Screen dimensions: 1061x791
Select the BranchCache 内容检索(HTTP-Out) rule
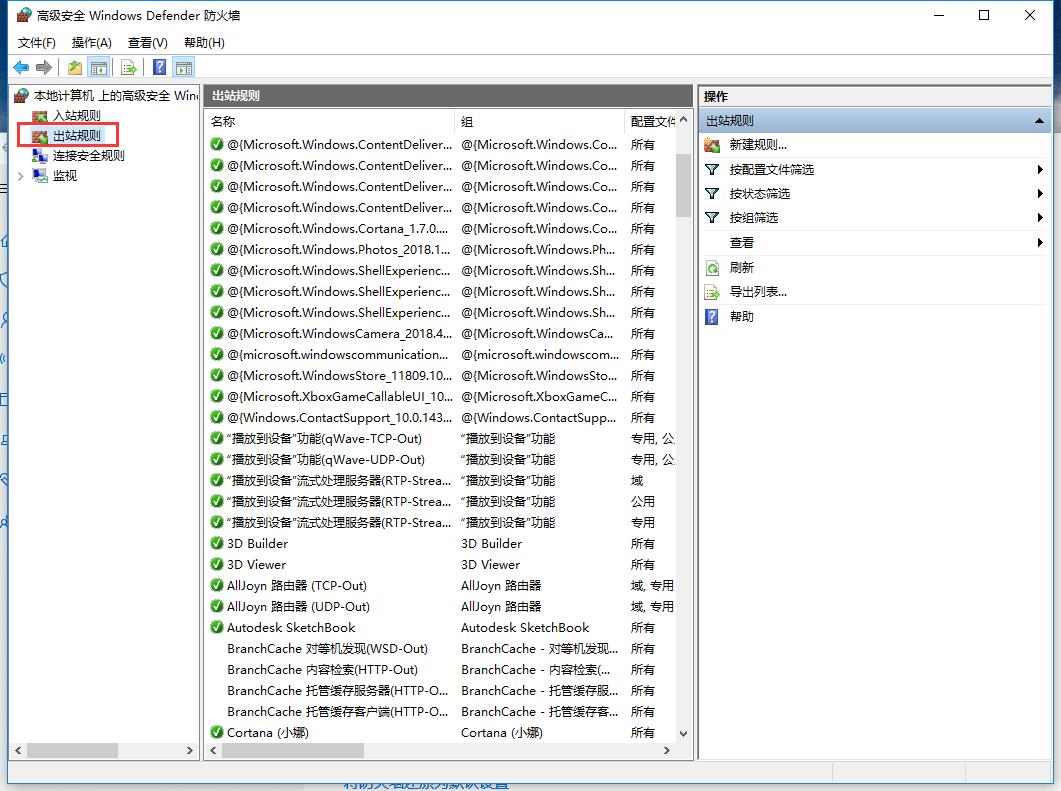pos(322,669)
